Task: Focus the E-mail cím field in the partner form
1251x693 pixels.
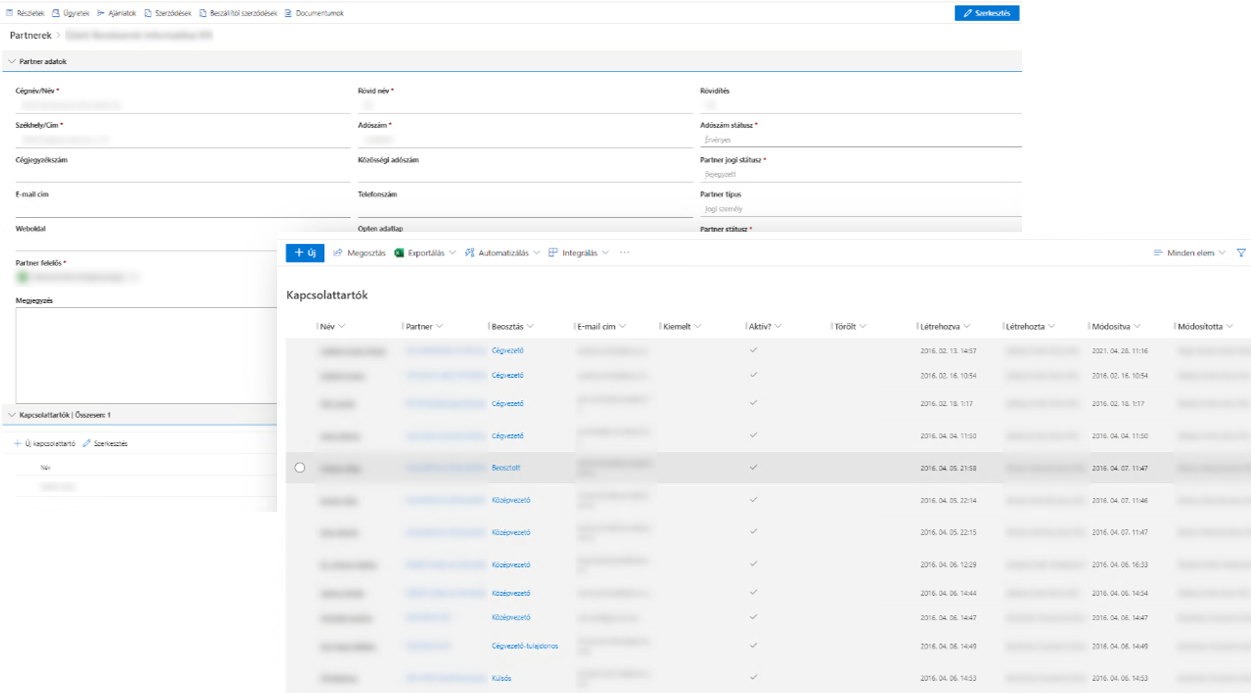Action: coord(183,208)
